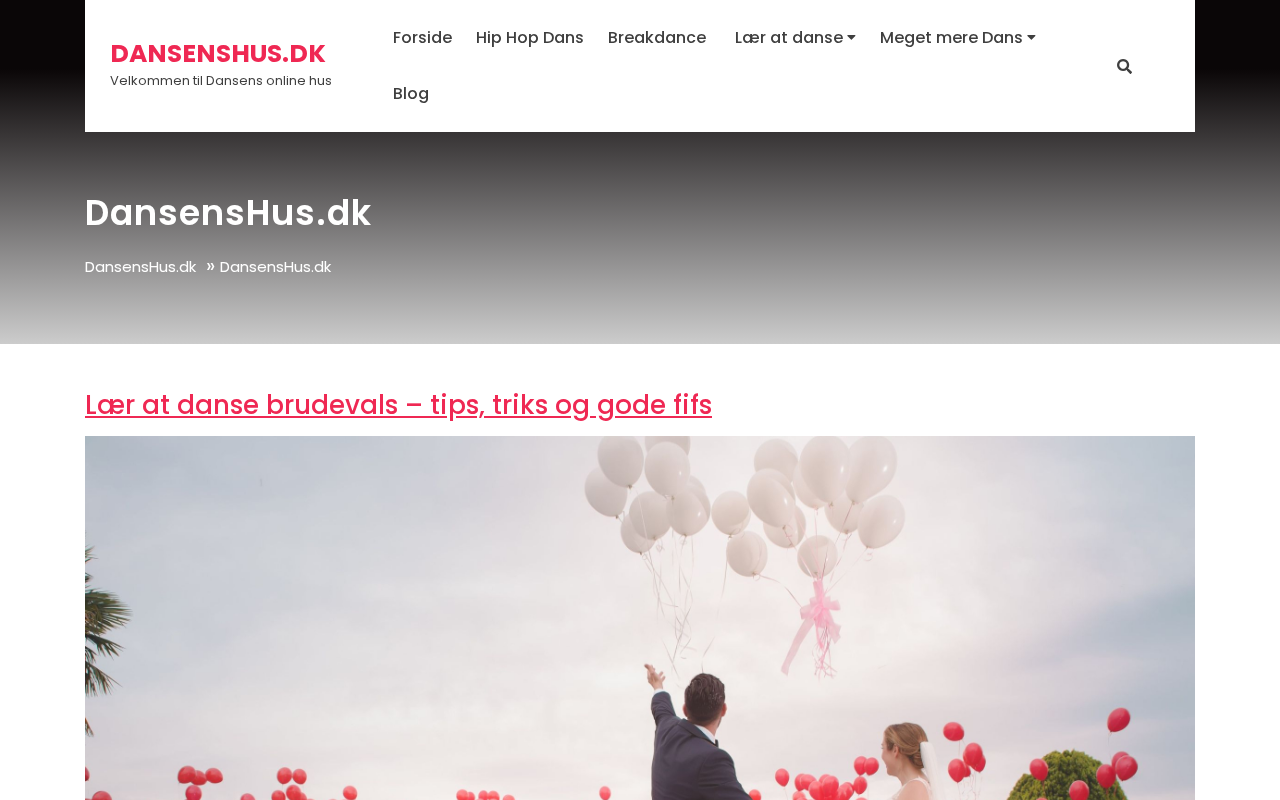Expand the Meget mere Dans dropdown caret
1280x800 pixels.
pyautogui.click(x=1031, y=38)
